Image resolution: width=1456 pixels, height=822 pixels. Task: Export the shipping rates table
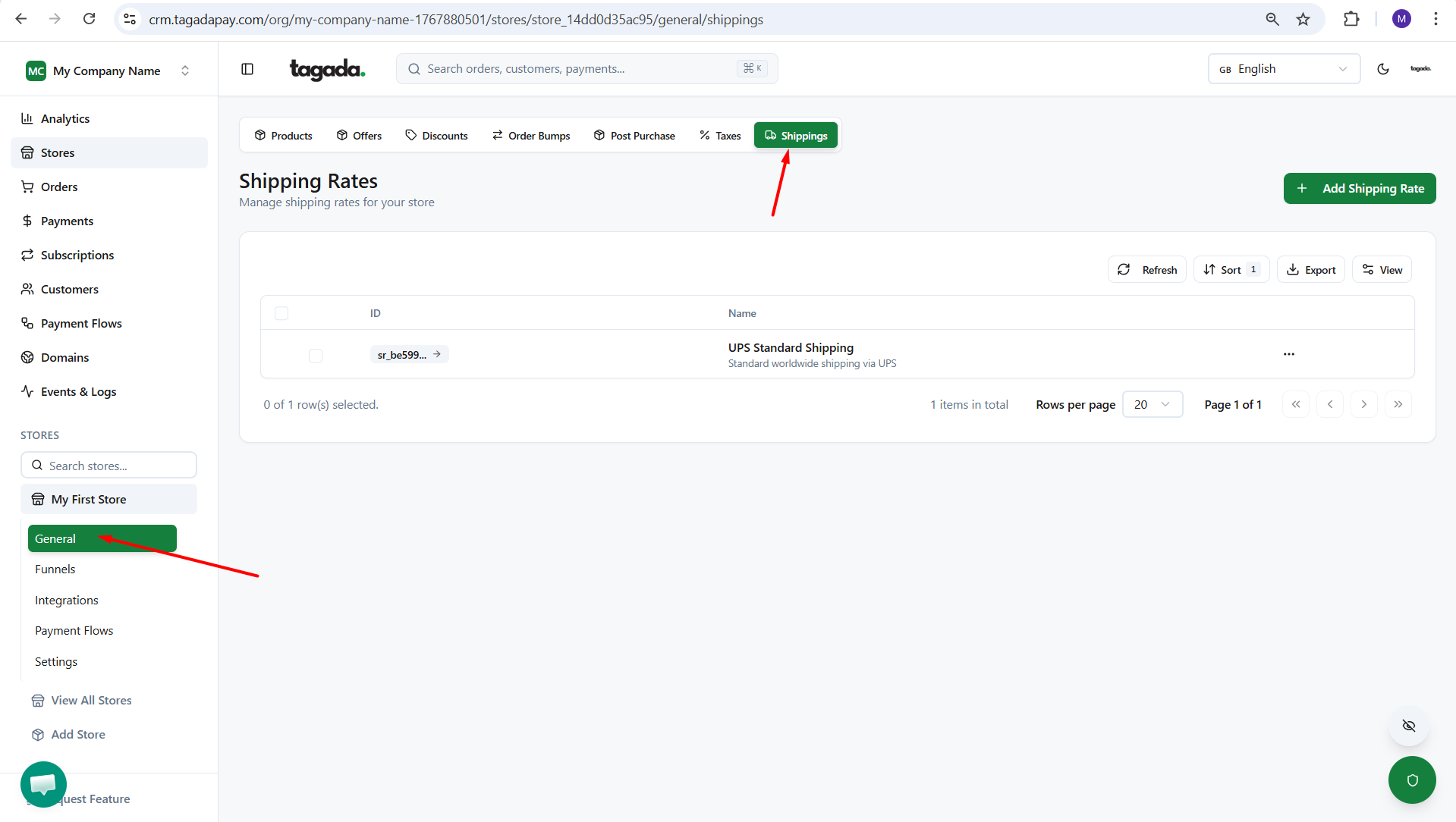(x=1310, y=270)
